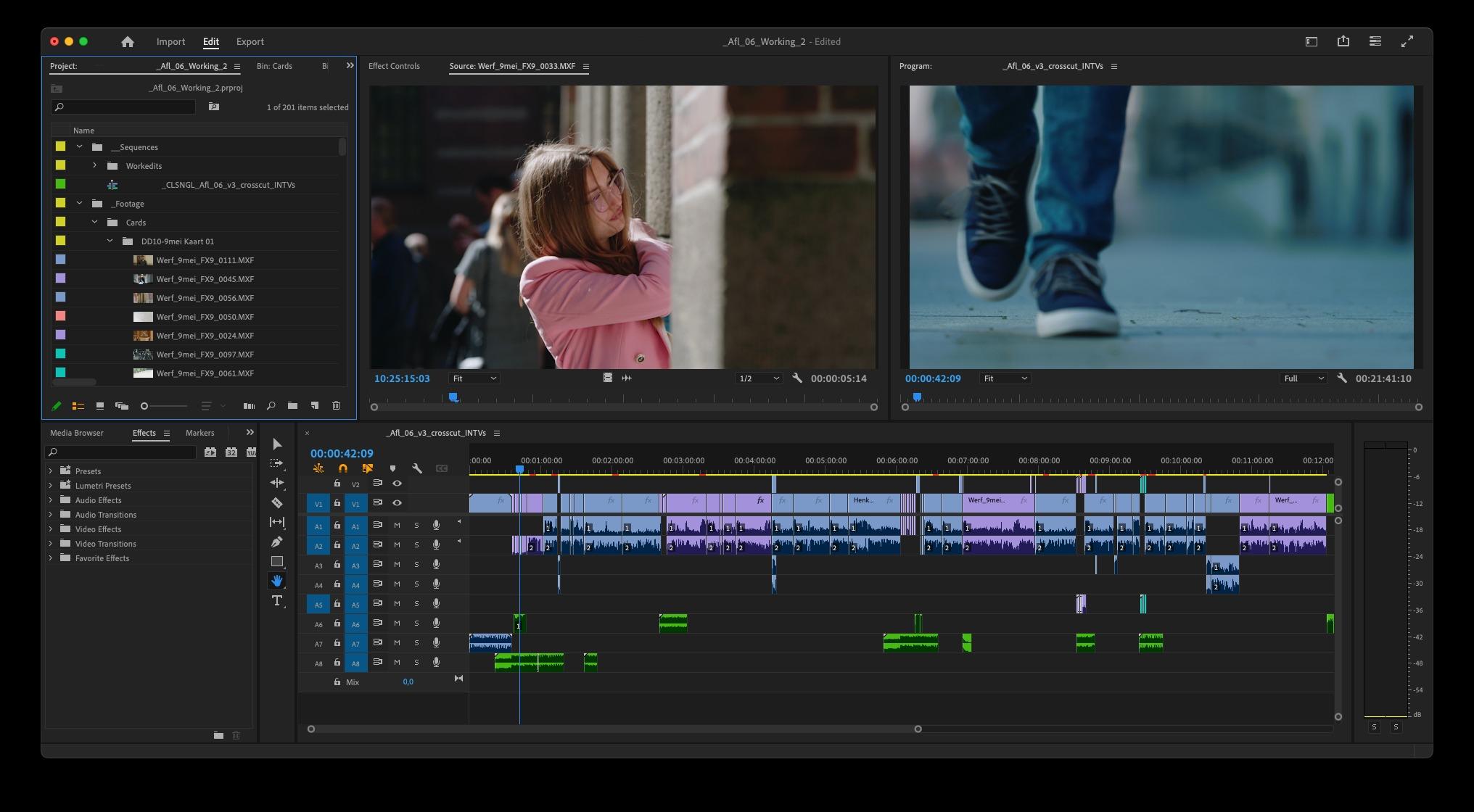Click the New Bin folder icon in Project panel
Screen dimensions: 1474x812
(293, 405)
